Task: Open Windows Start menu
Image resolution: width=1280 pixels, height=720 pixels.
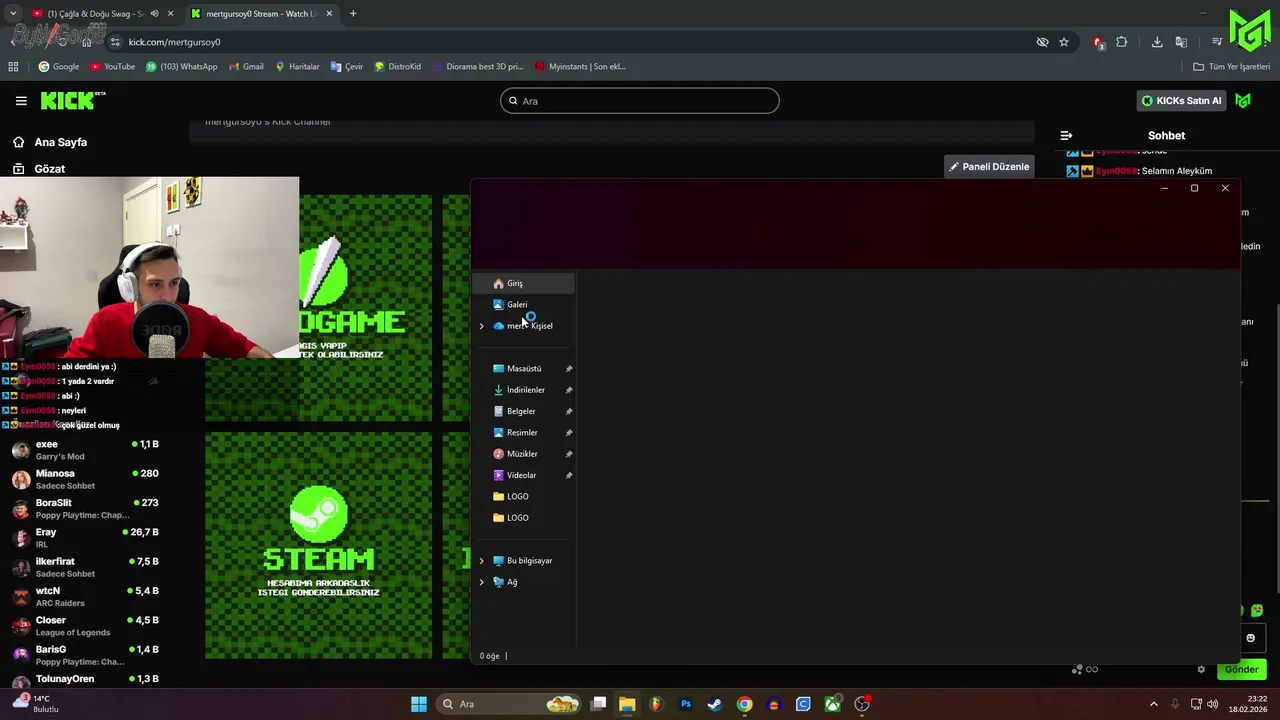Action: pos(419,704)
